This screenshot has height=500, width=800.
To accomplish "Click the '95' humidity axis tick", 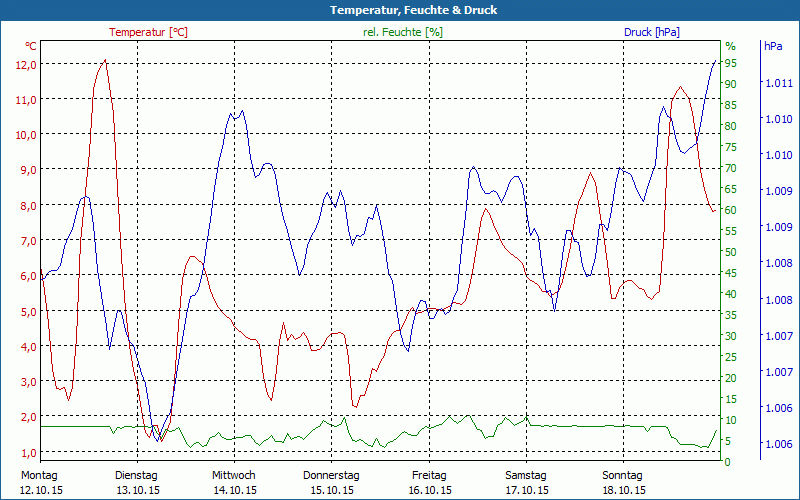I will [x=731, y=63].
